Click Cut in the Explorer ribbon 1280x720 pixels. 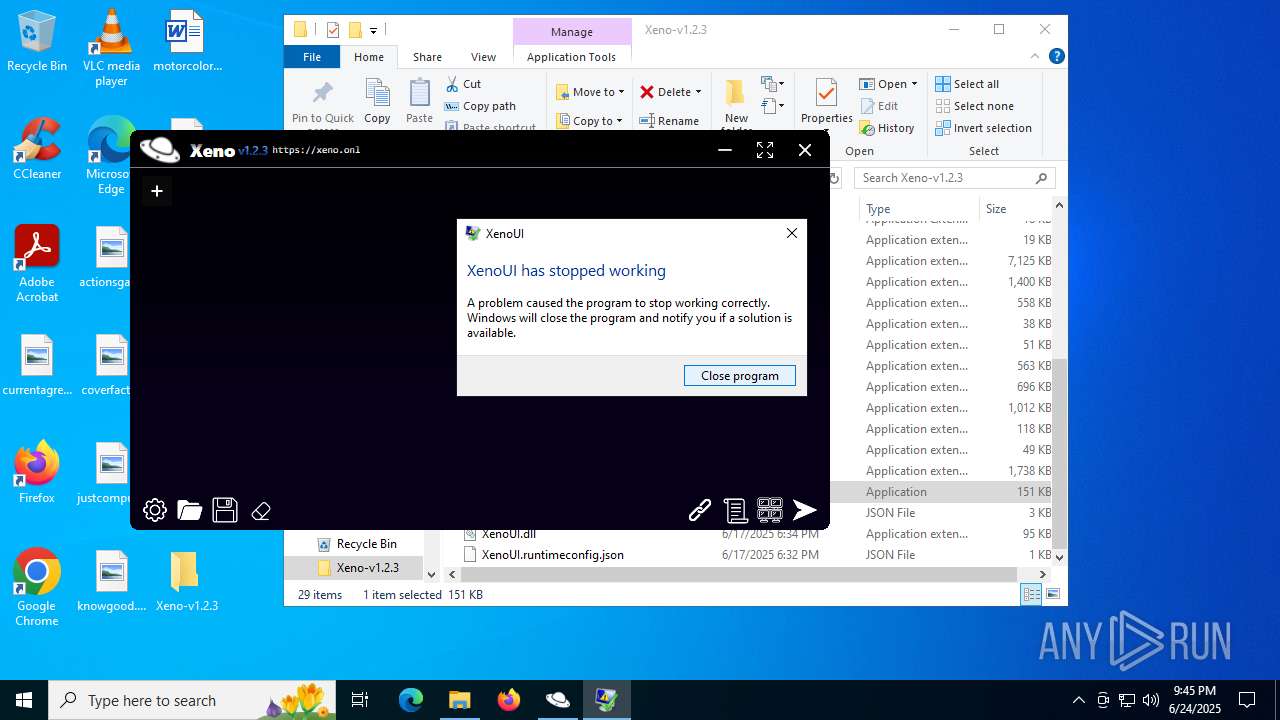point(463,84)
